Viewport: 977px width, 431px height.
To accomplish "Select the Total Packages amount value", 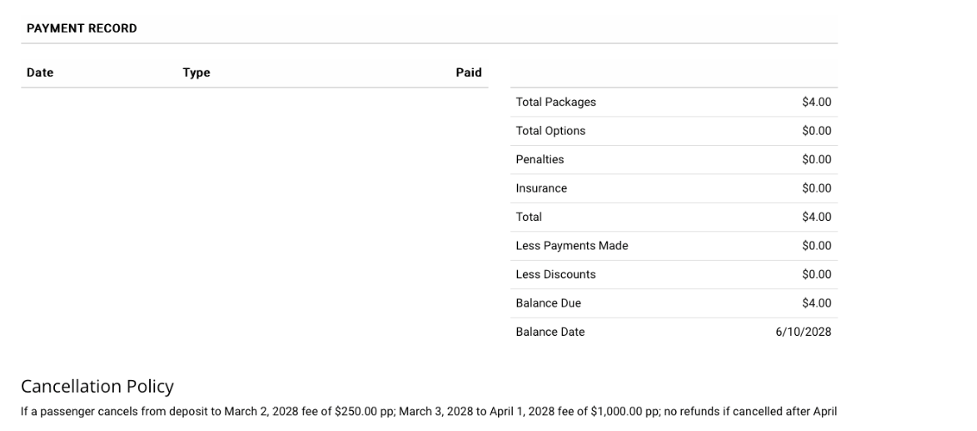I will (816, 102).
